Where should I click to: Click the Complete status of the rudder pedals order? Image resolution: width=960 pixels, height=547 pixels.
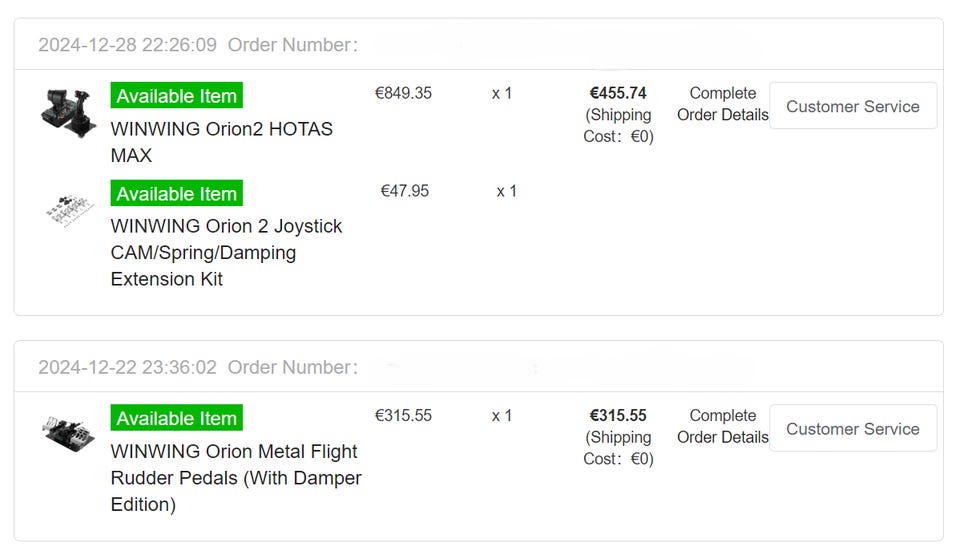(722, 415)
